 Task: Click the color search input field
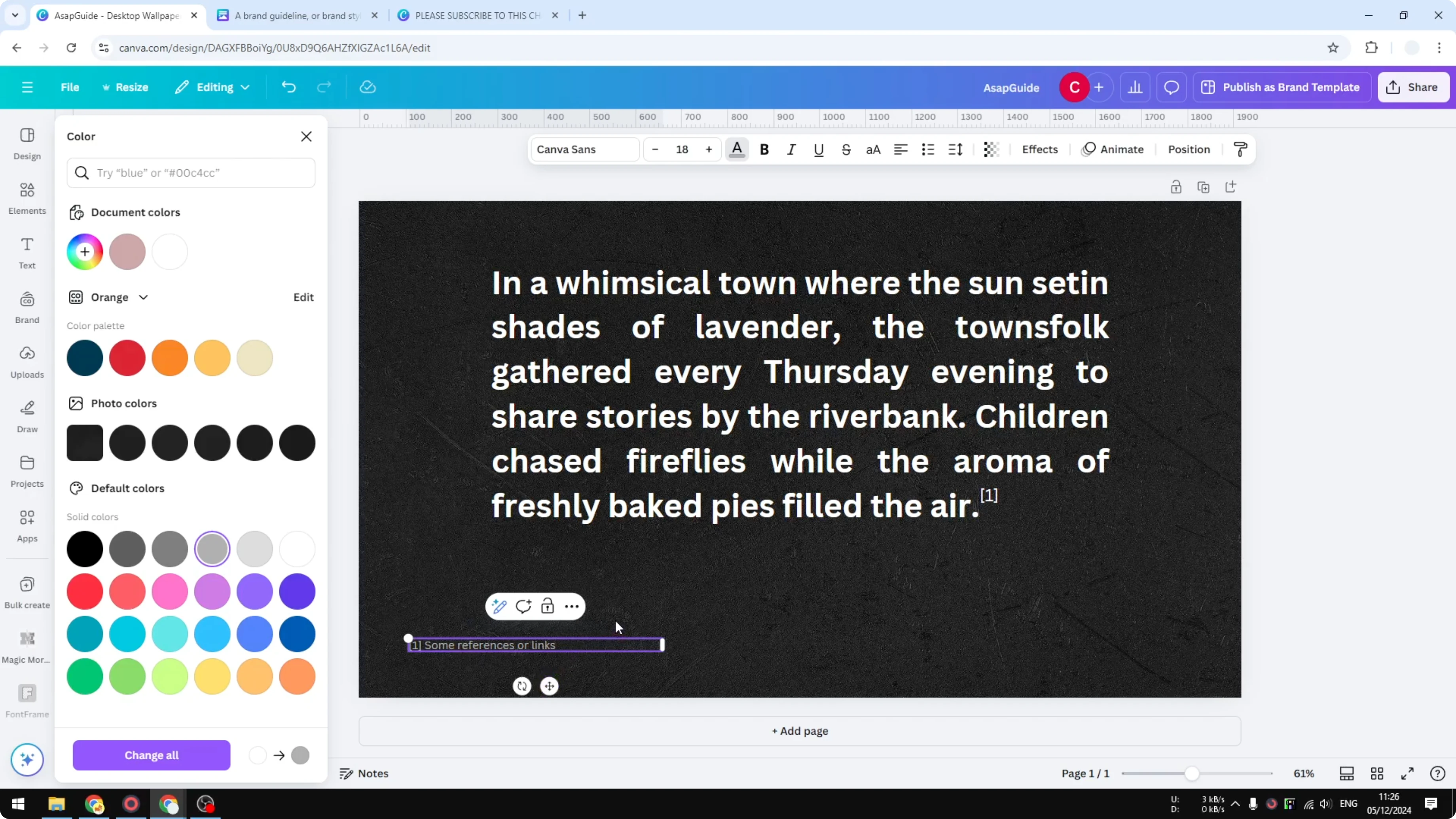coord(191,173)
